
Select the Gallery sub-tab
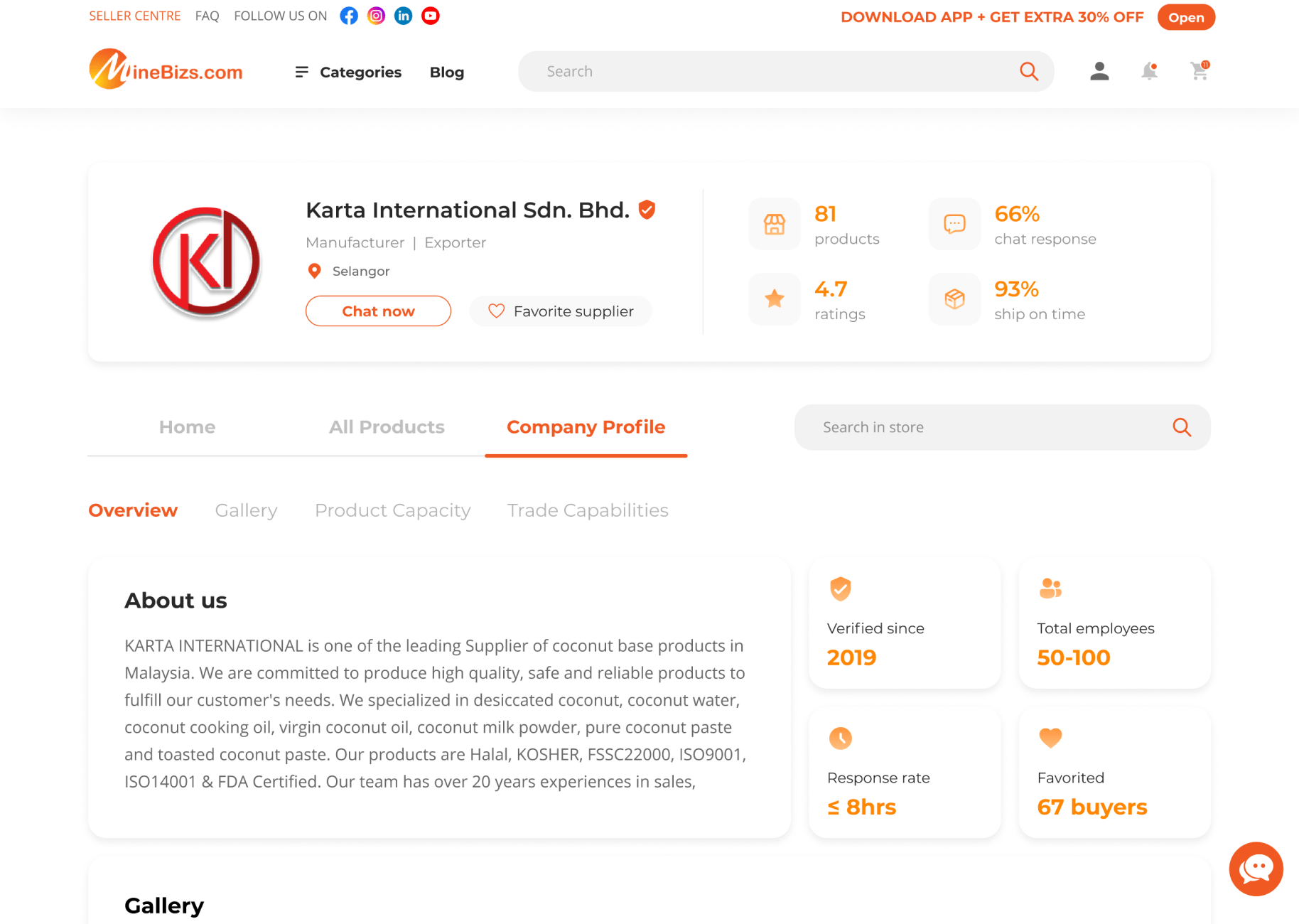point(246,510)
